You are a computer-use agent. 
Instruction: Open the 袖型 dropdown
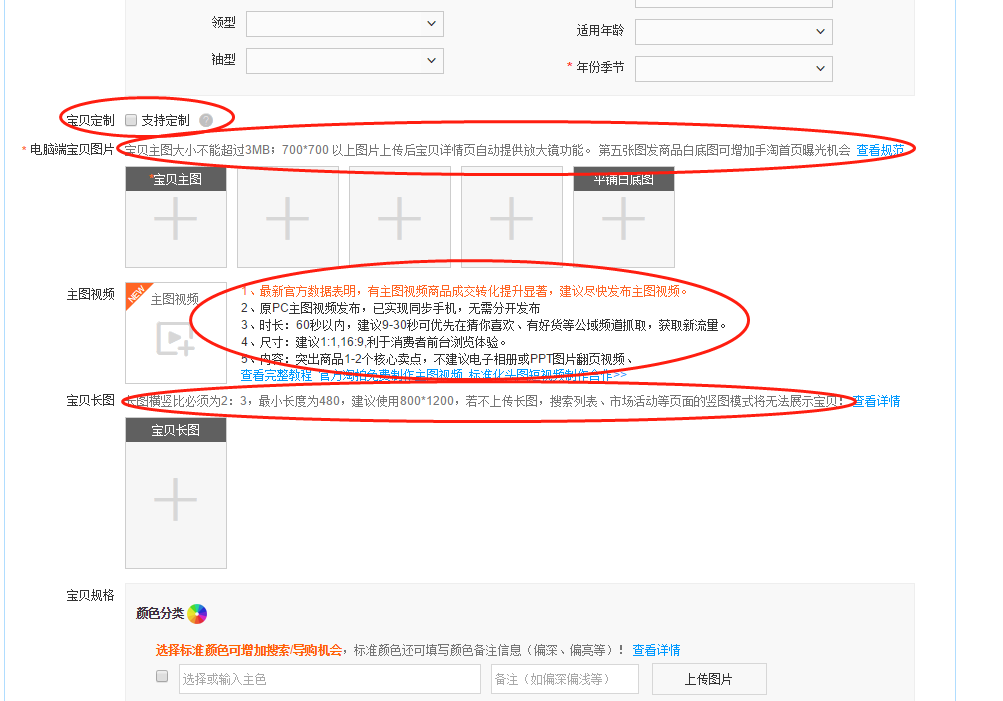coord(344,60)
